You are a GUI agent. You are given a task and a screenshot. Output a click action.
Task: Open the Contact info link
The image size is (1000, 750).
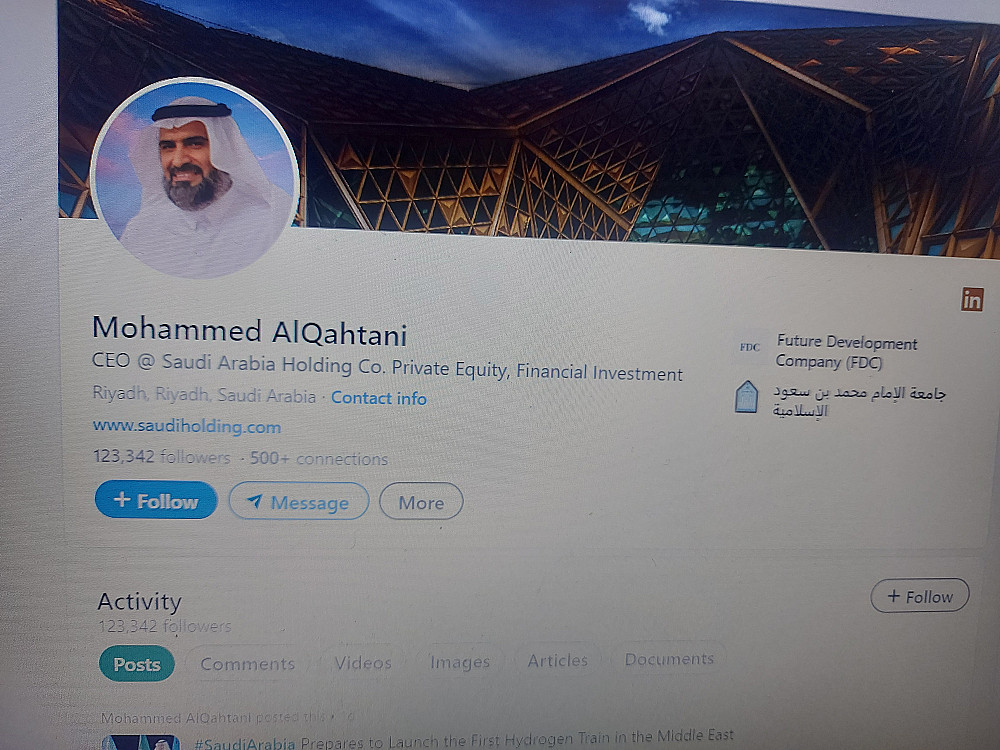[x=379, y=398]
